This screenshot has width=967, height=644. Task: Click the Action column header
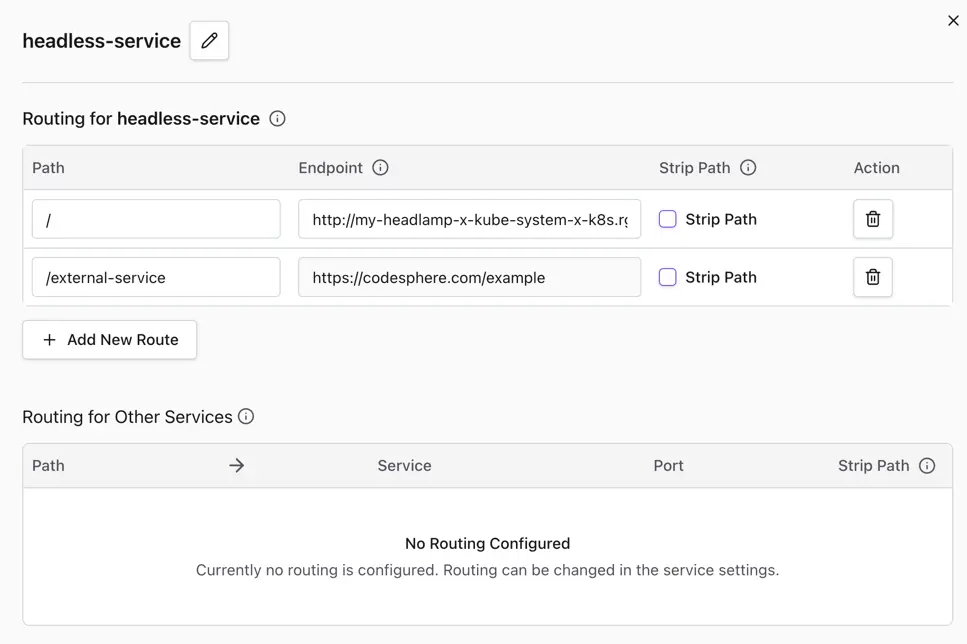coord(876,168)
